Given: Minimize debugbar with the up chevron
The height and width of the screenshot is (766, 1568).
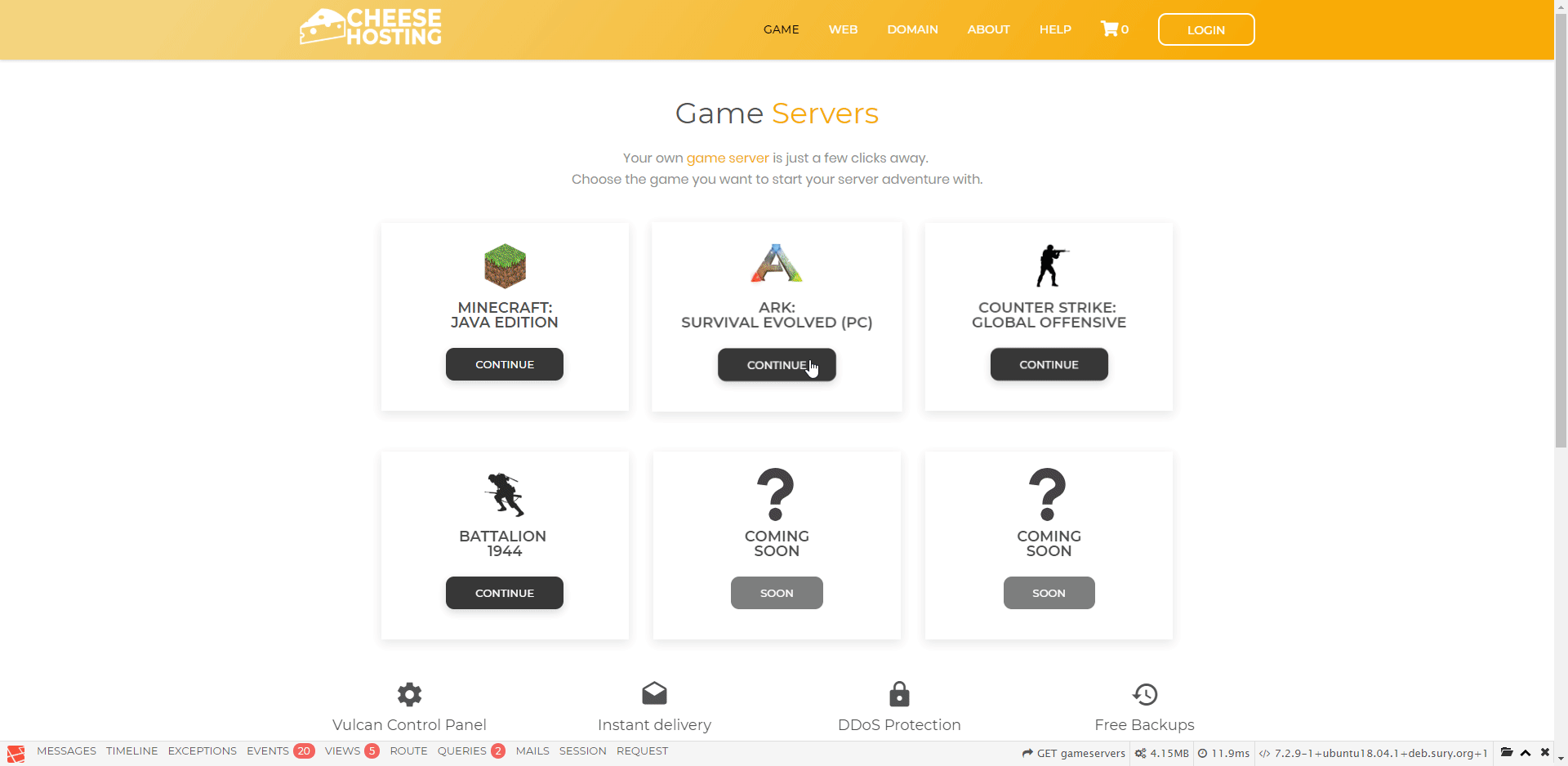Looking at the screenshot, I should (x=1526, y=752).
